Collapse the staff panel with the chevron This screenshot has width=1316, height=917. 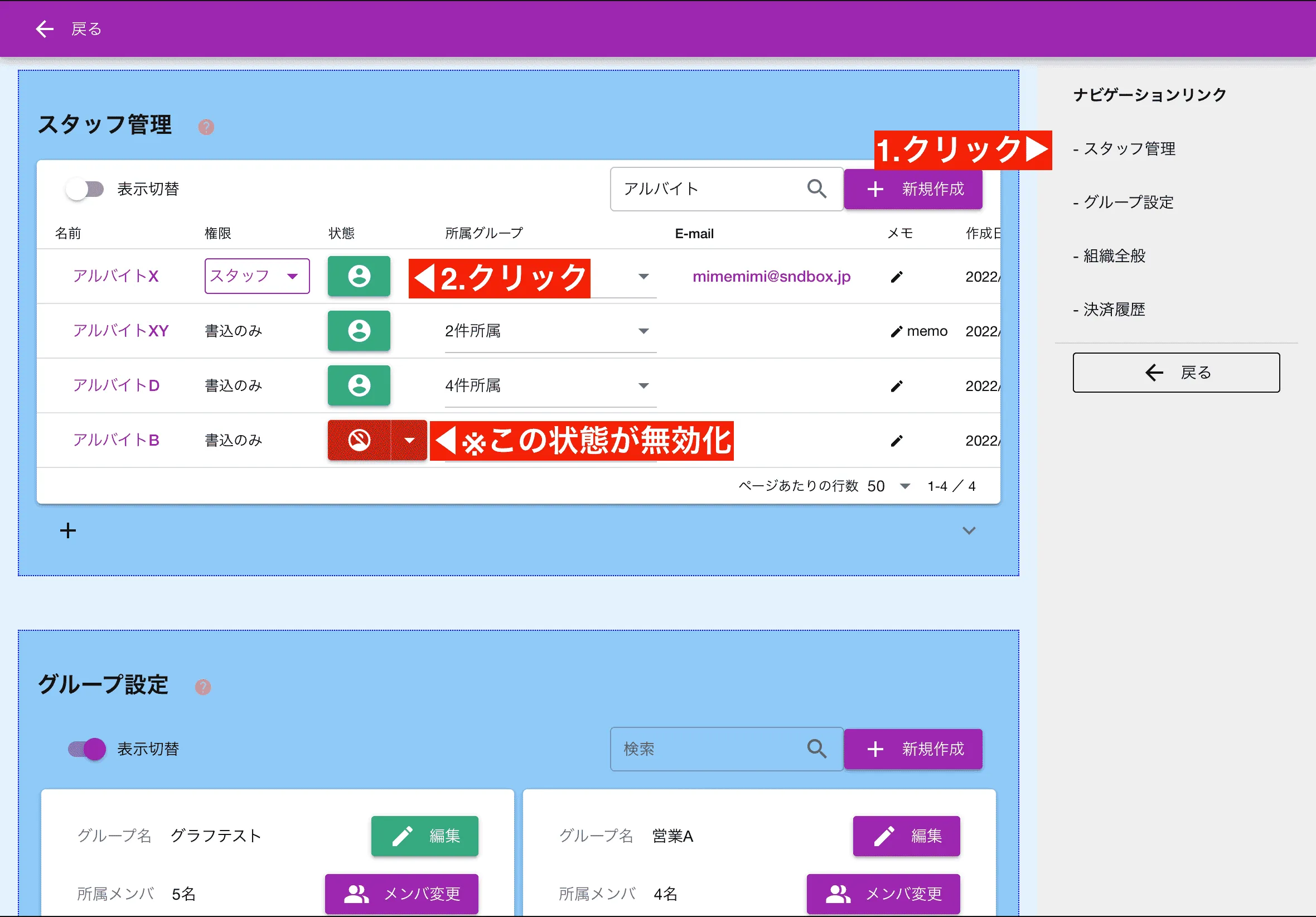tap(969, 530)
